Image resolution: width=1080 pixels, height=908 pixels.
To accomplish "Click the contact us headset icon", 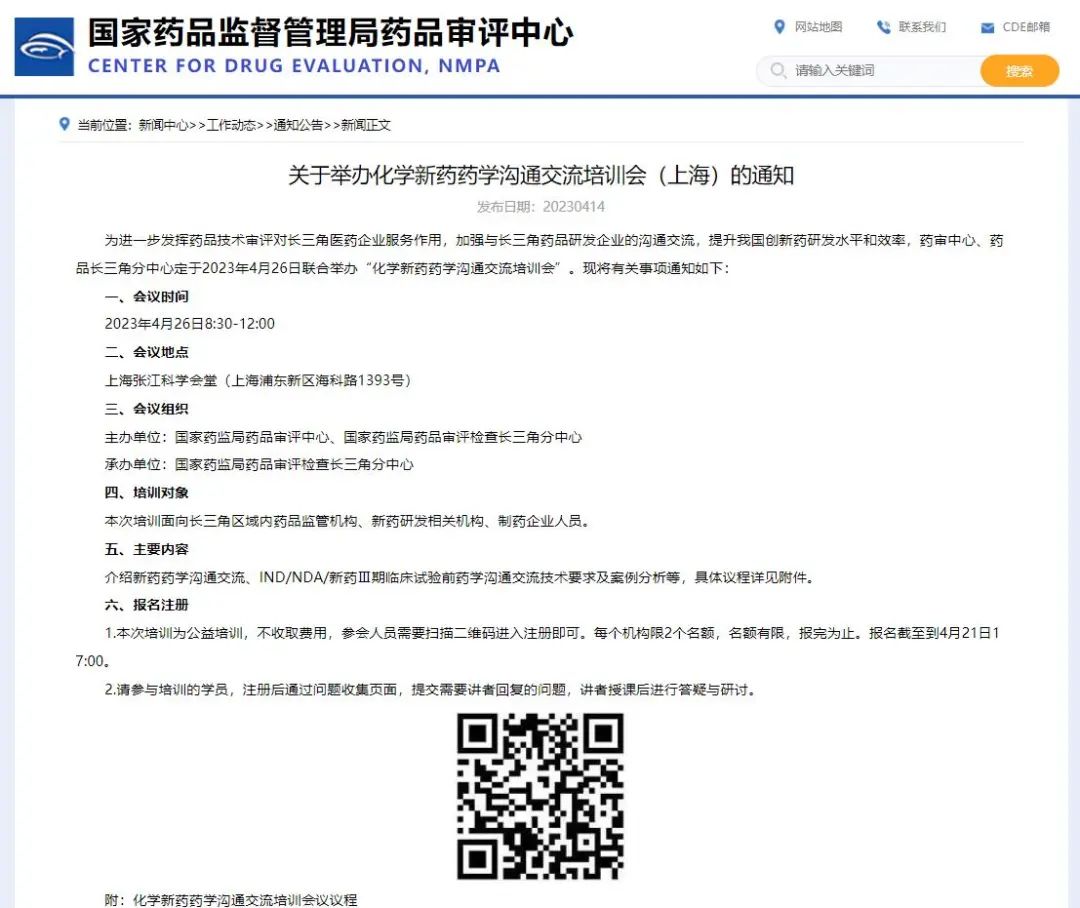I will 883,27.
